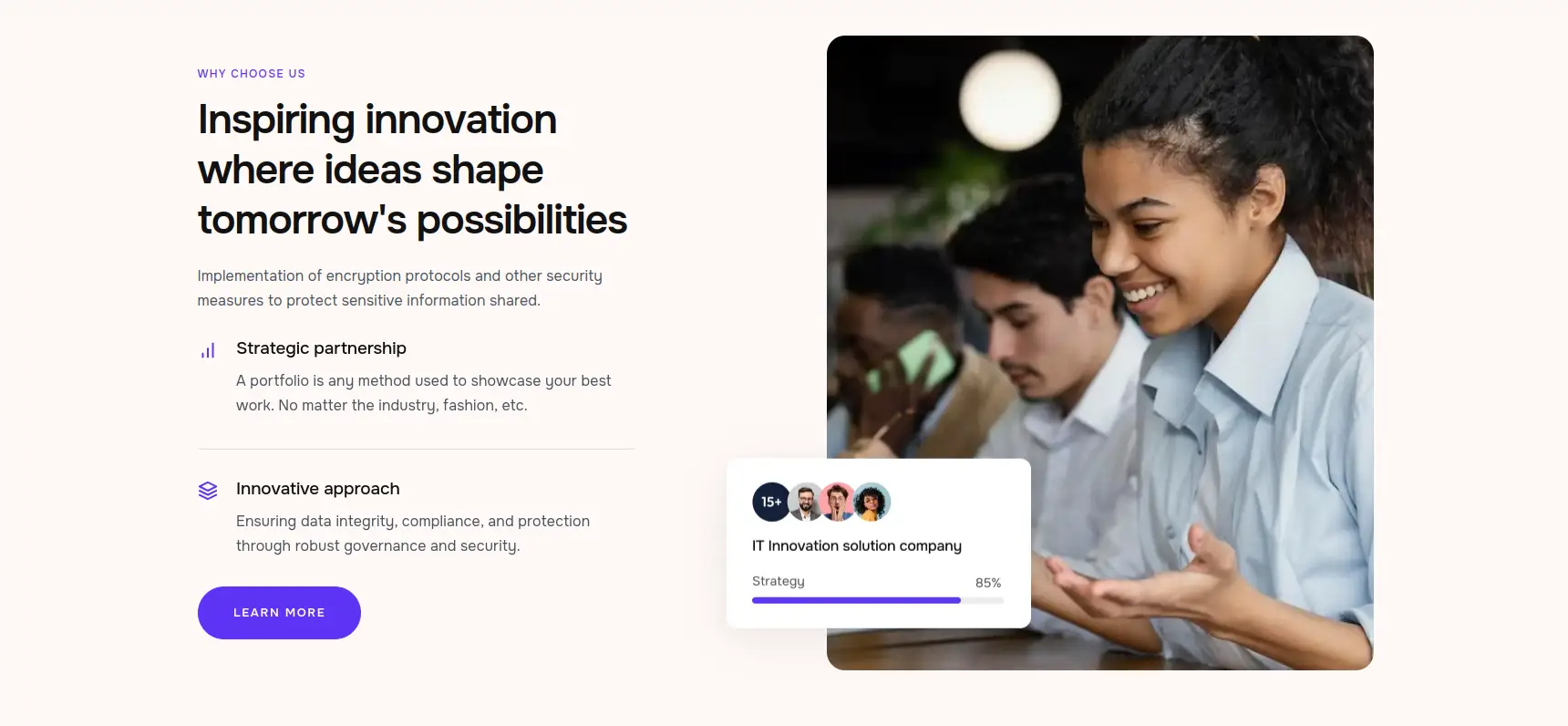Viewport: 1568px width, 726px height.
Task: Click the bar chart icon beside Strategic partnership
Action: point(208,350)
